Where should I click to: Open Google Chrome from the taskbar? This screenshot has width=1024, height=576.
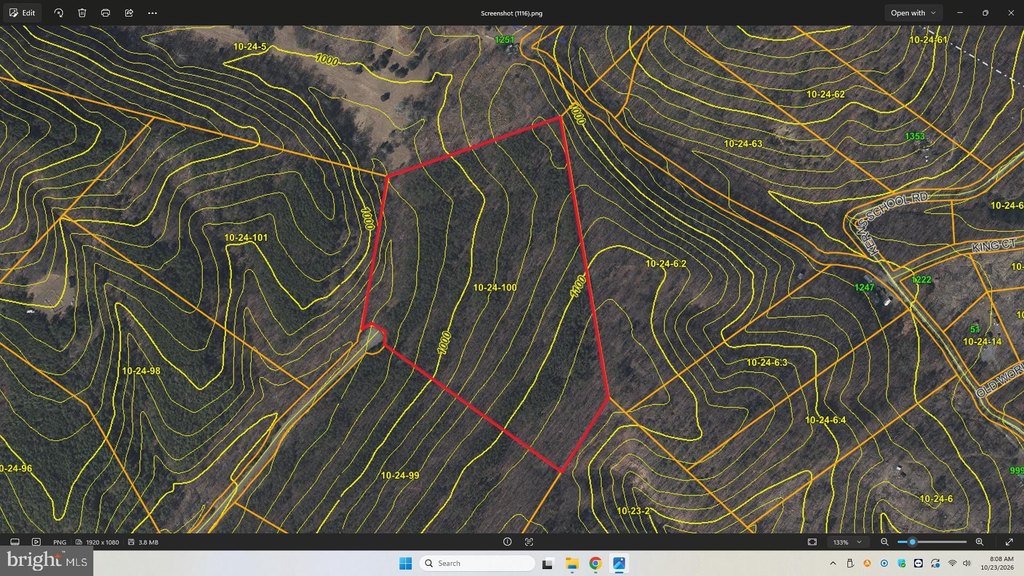[x=596, y=563]
